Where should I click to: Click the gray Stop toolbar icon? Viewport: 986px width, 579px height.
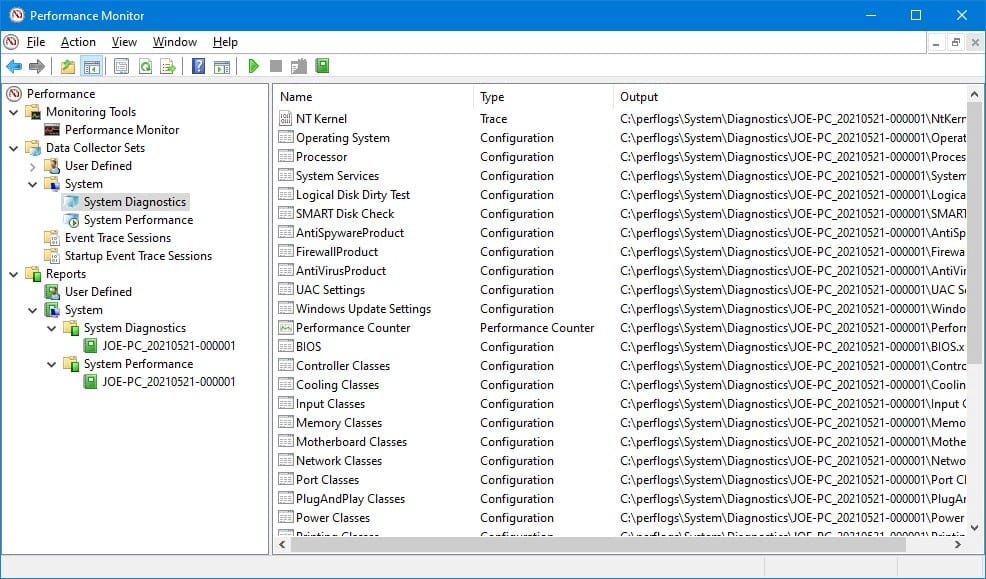pos(274,66)
